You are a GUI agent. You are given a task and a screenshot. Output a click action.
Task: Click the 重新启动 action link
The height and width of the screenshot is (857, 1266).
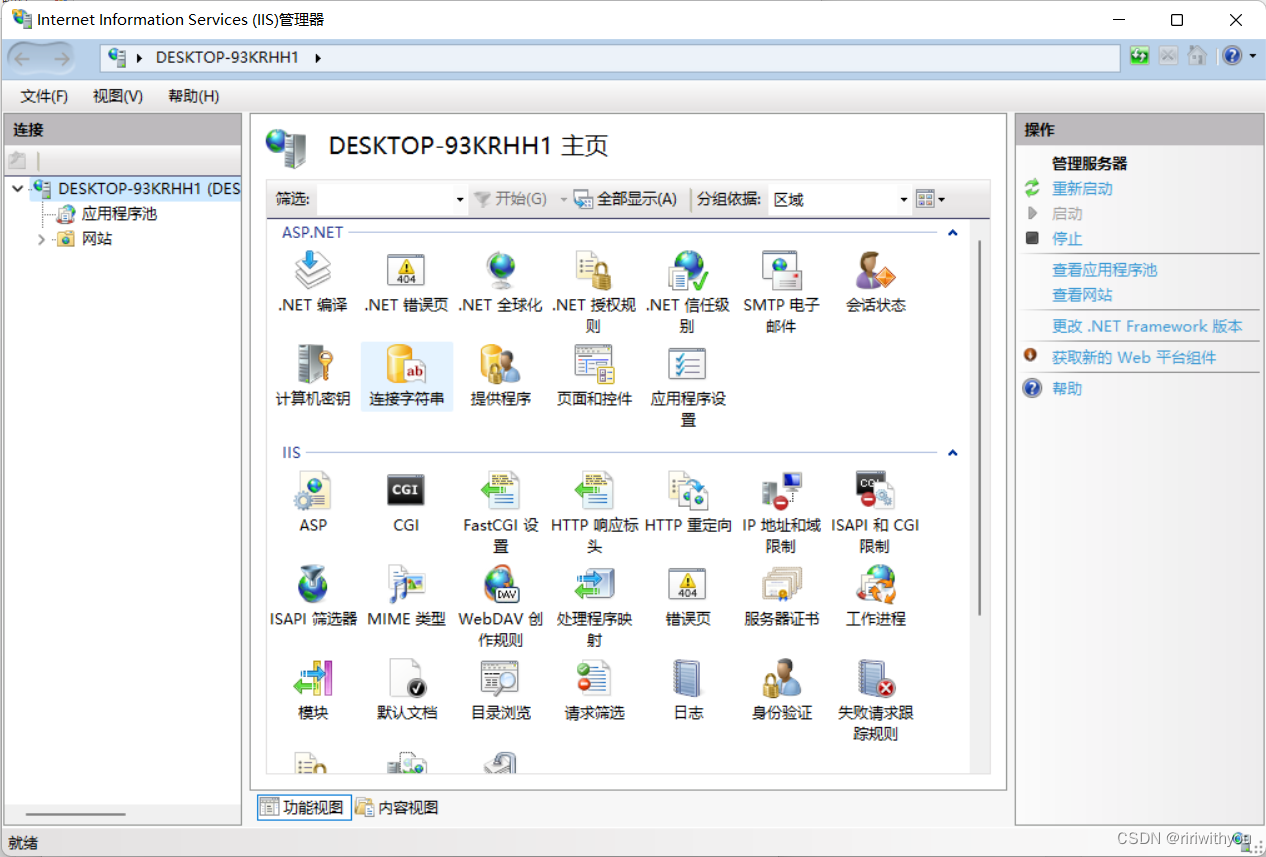pyautogui.click(x=1082, y=189)
